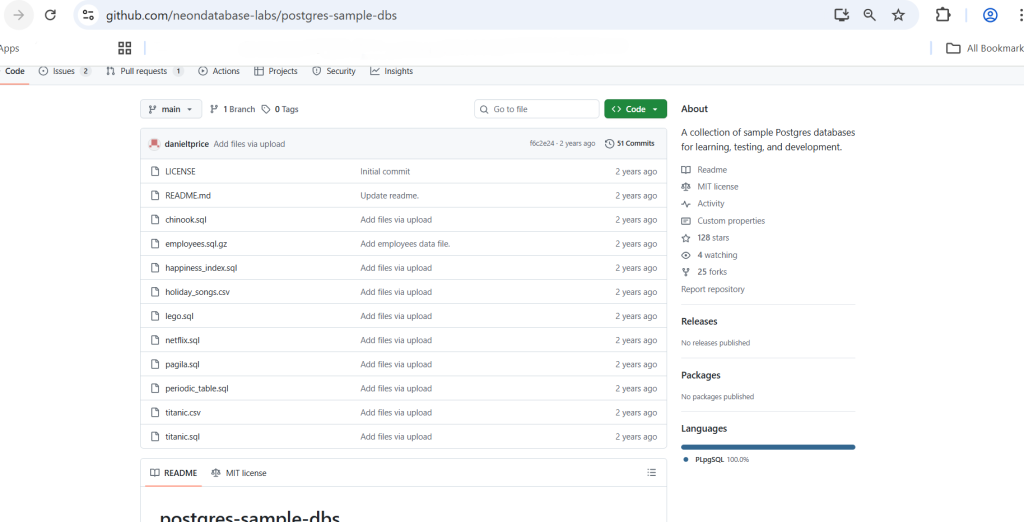View site information icon beside URL
This screenshot has height=522, width=1024.
tap(88, 15)
